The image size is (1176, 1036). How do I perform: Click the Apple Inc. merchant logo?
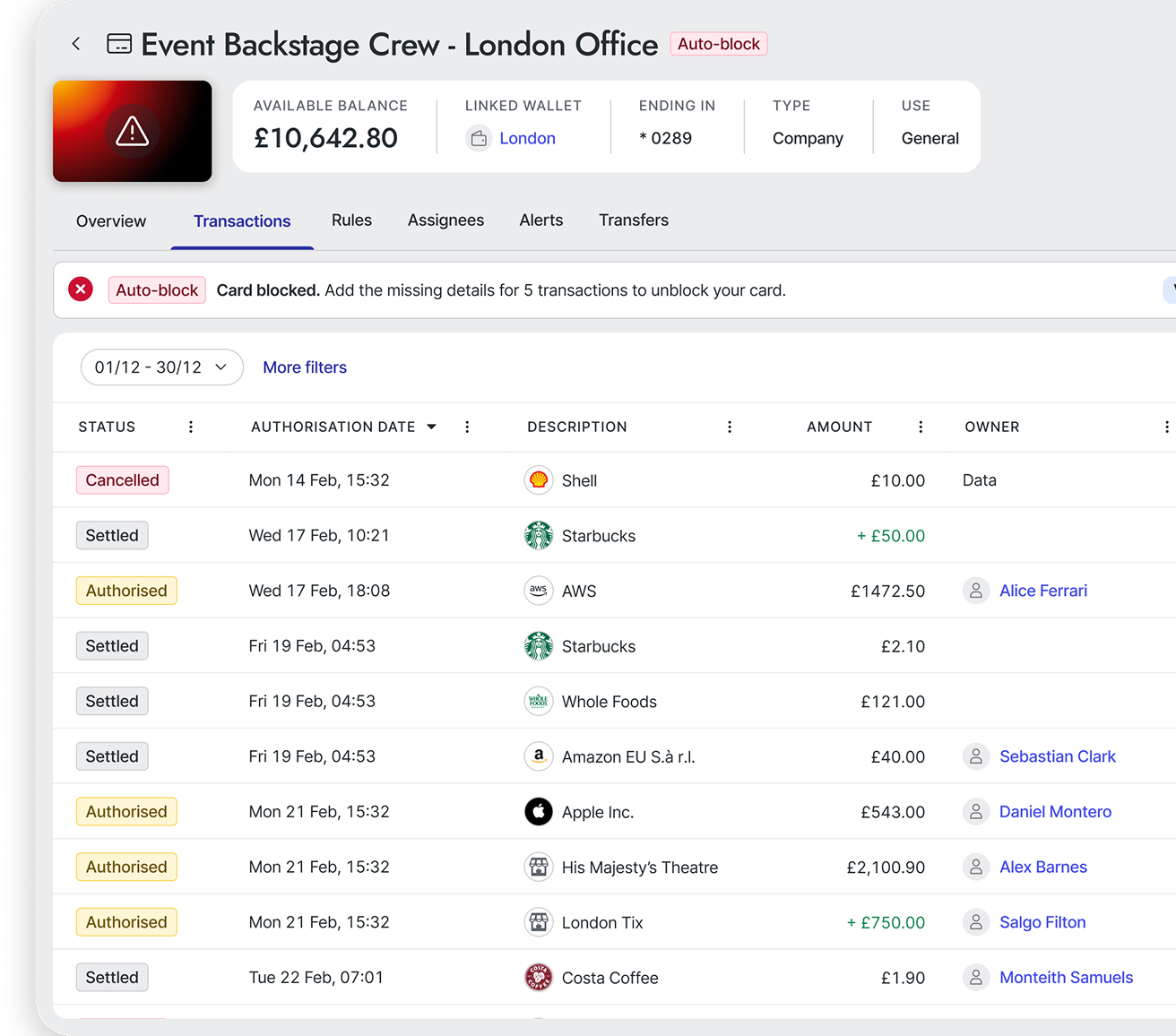pyautogui.click(x=538, y=812)
